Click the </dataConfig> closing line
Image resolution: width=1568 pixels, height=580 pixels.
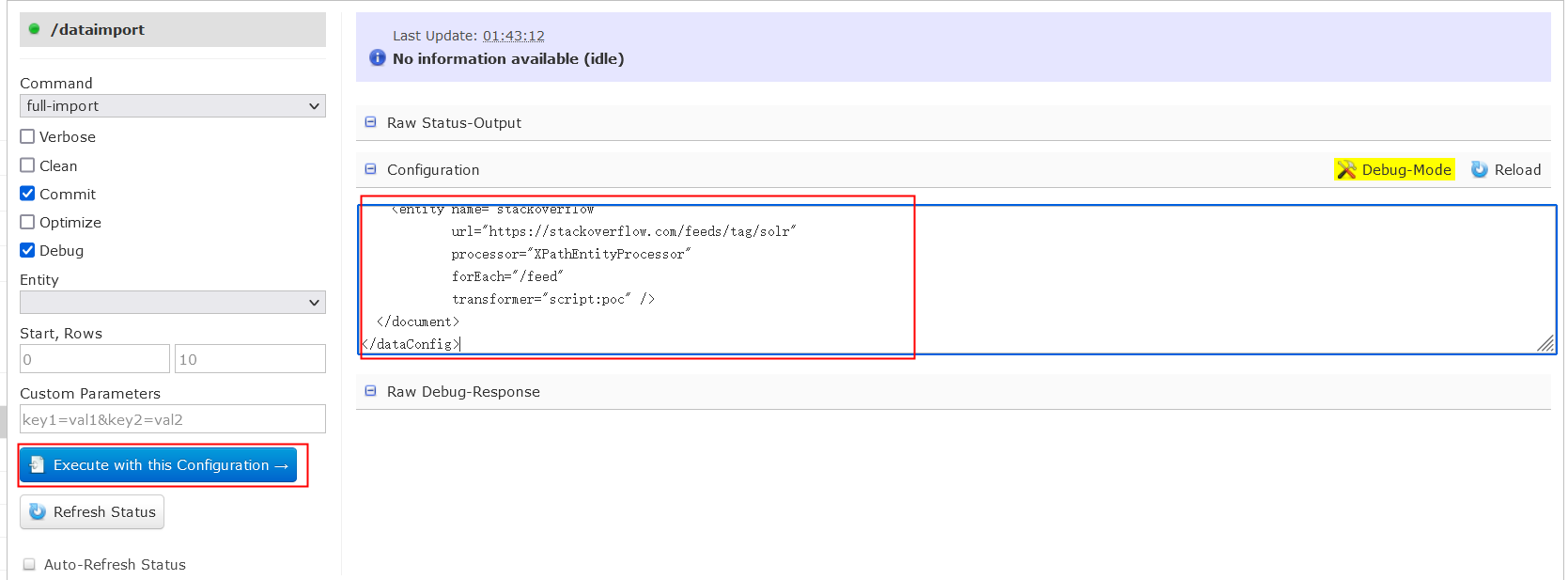pos(411,344)
